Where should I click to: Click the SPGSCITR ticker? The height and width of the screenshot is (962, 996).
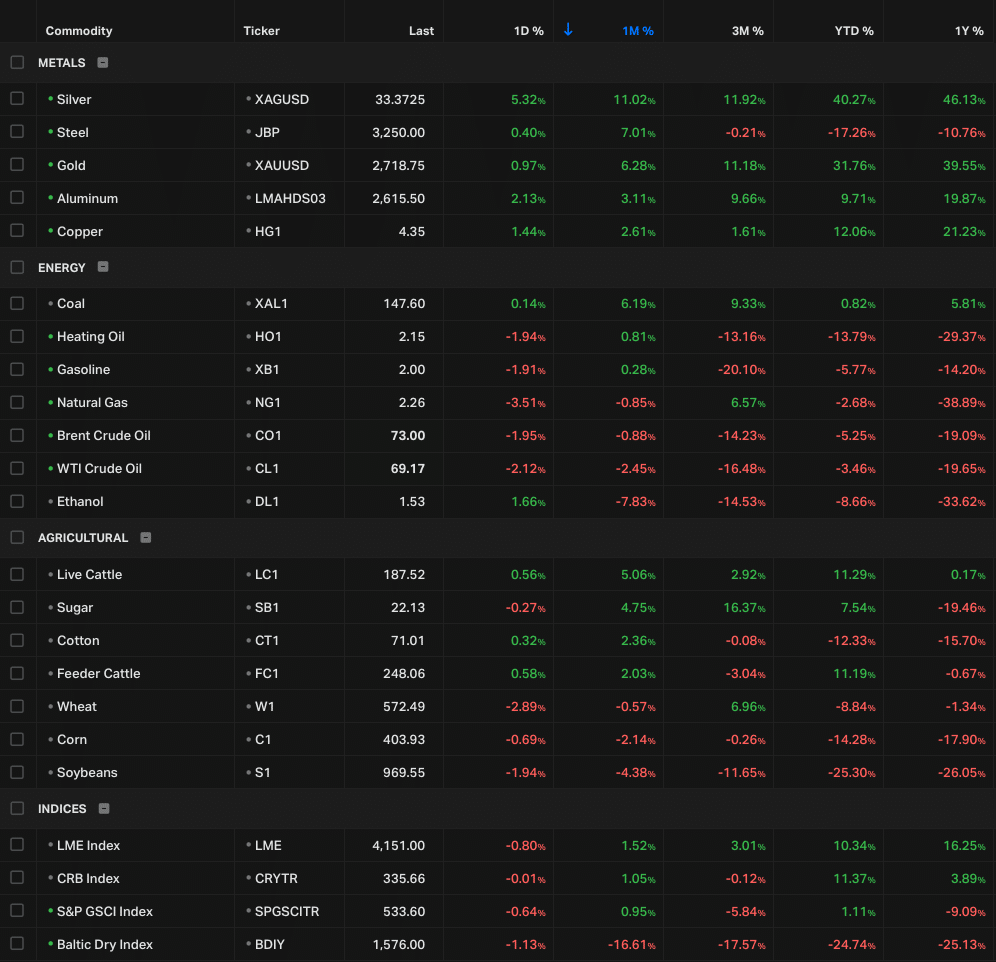(x=286, y=911)
